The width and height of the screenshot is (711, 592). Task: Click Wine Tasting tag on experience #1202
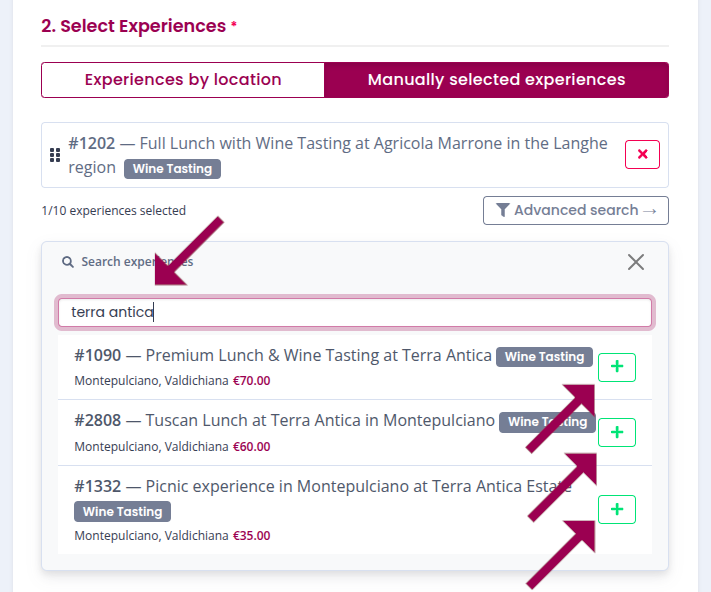tap(172, 169)
